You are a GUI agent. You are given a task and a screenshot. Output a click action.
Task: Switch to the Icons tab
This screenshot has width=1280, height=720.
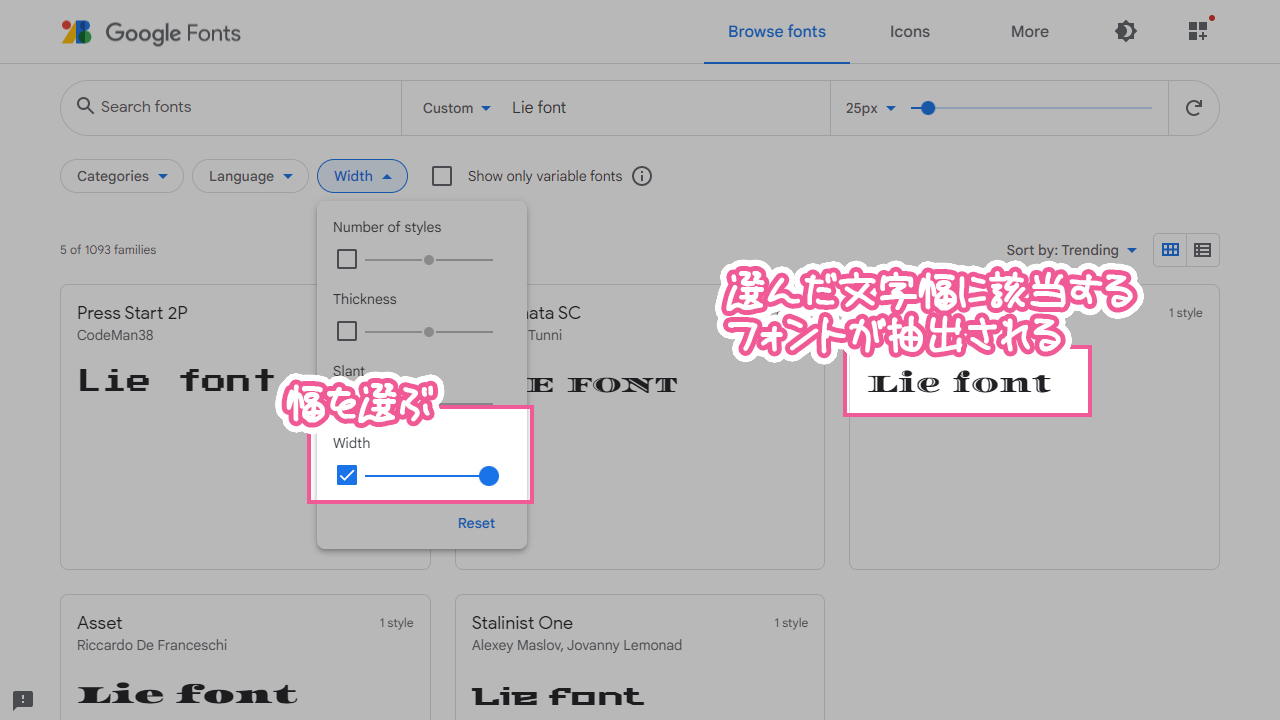pos(910,32)
